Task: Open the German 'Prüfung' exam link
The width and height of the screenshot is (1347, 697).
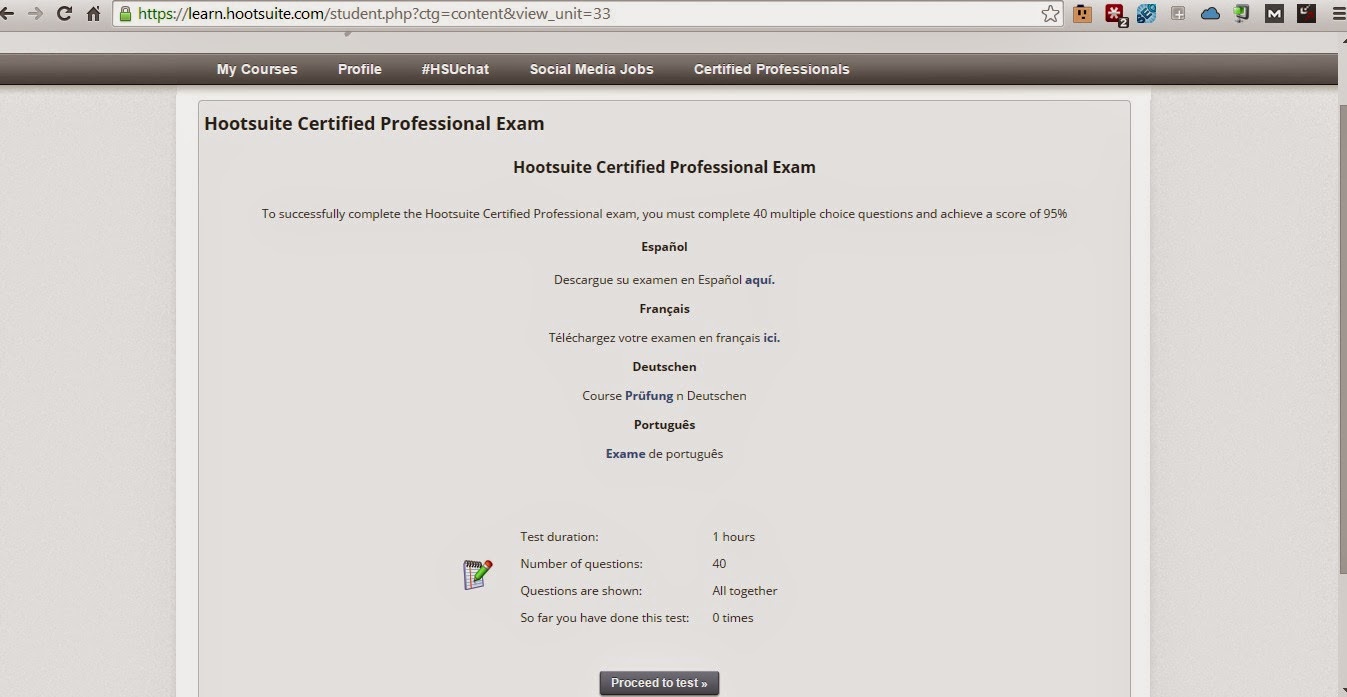Action: [649, 396]
